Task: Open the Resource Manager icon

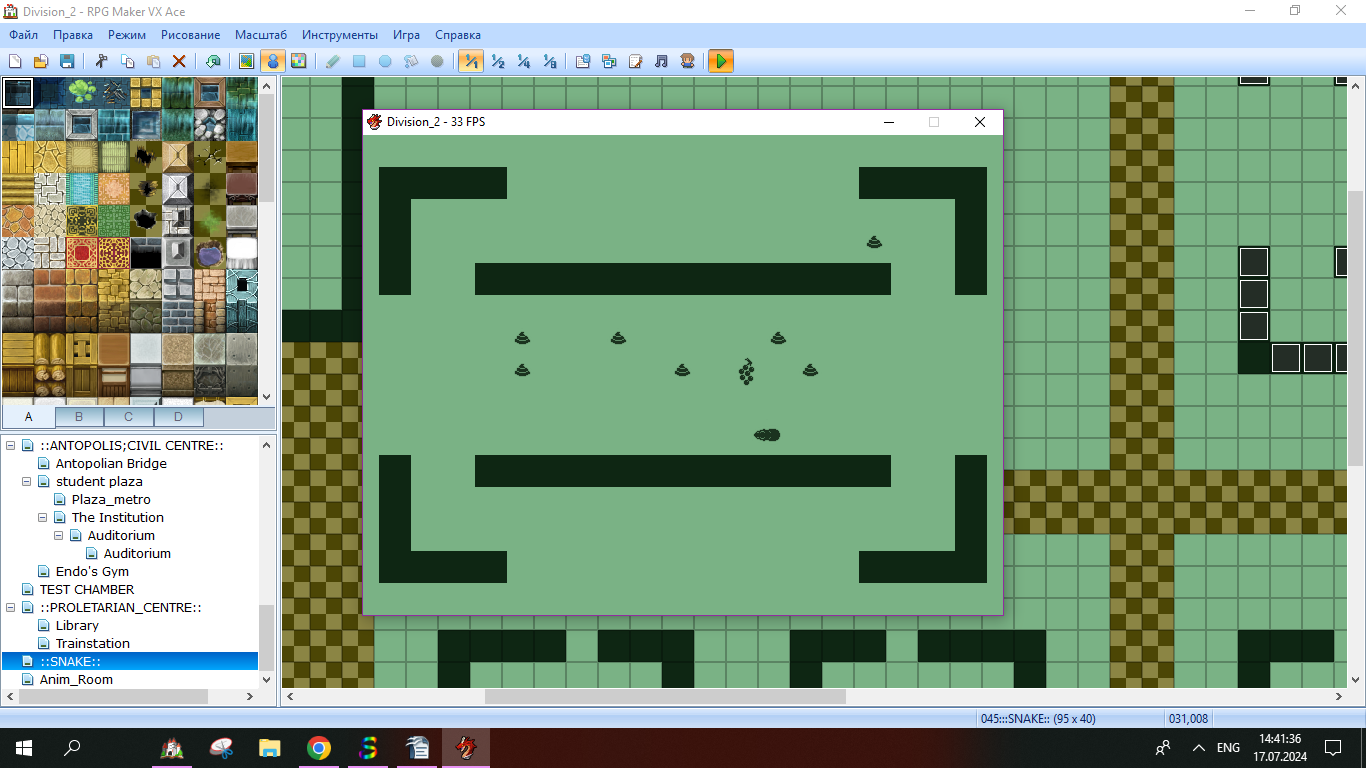Action: (609, 61)
